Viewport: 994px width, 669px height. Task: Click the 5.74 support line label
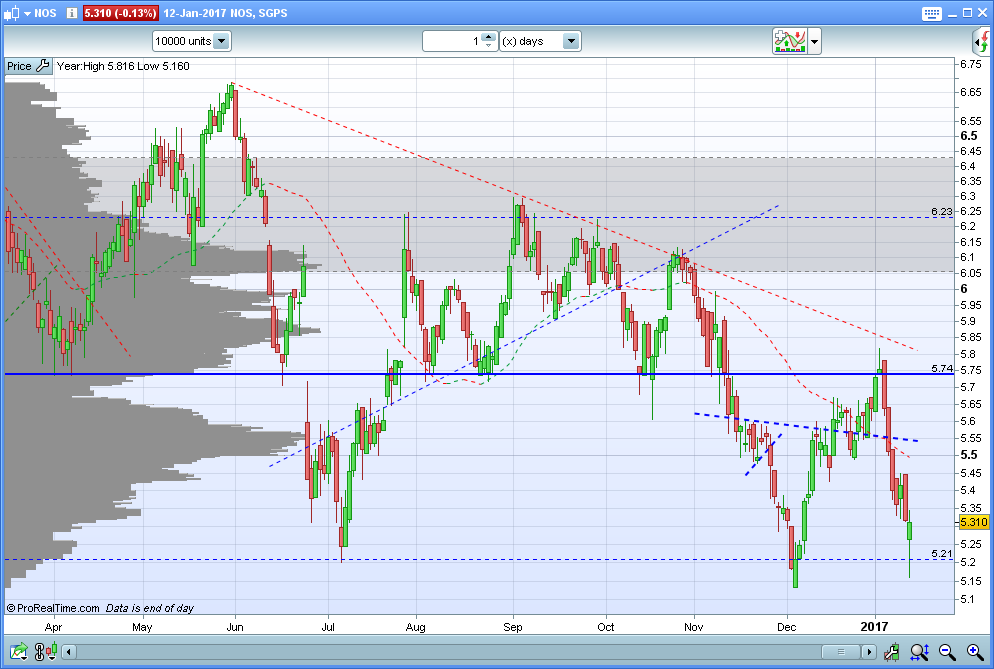point(941,368)
